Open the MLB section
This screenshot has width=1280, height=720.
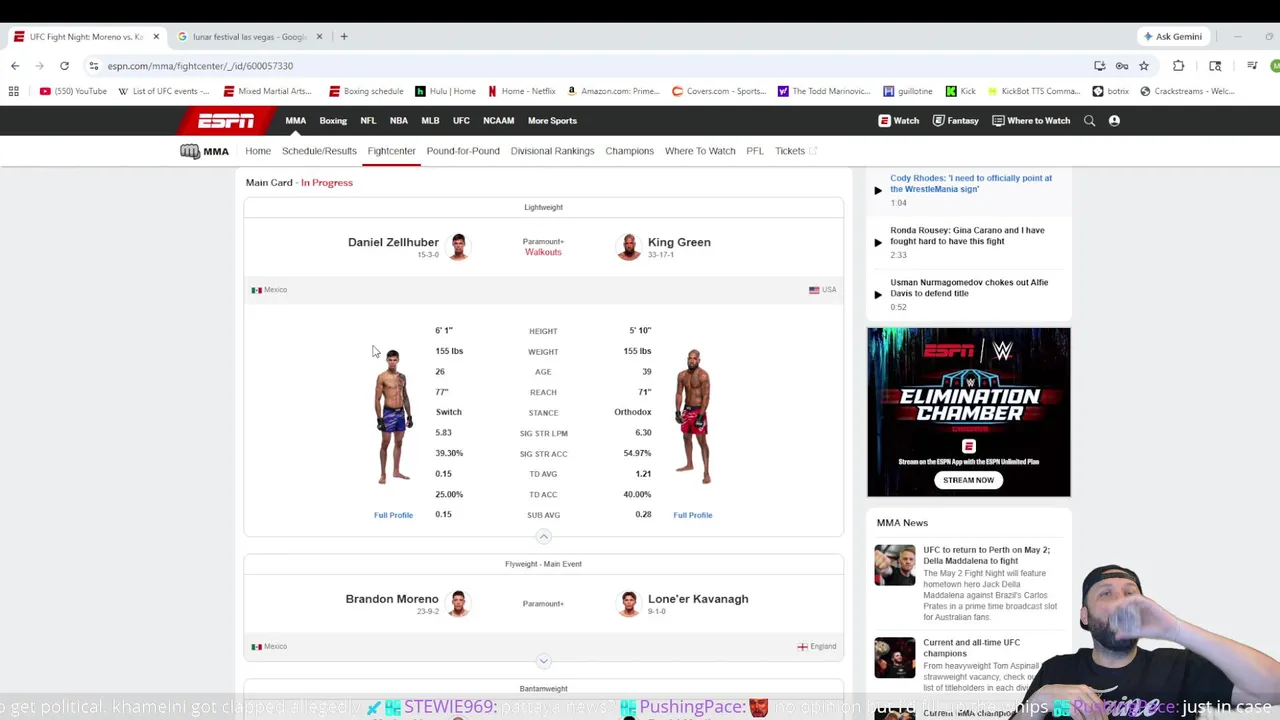430,121
